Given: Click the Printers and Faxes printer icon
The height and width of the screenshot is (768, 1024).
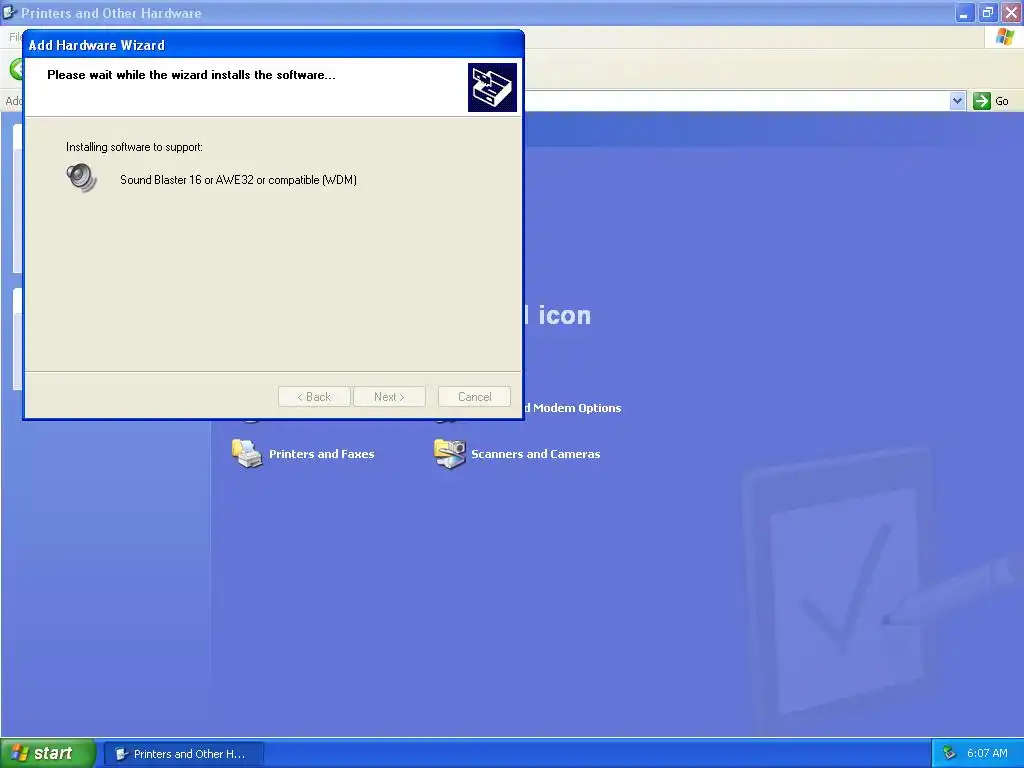Looking at the screenshot, I should coord(247,454).
